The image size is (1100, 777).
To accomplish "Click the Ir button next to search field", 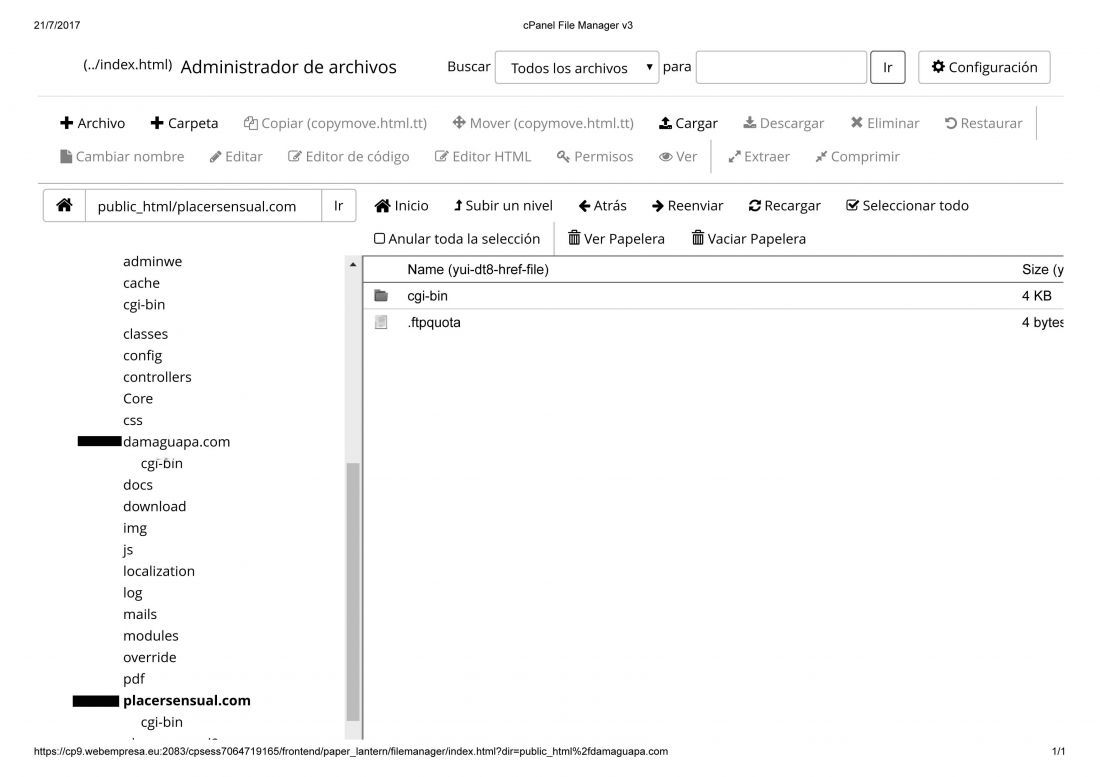I will pyautogui.click(x=887, y=67).
